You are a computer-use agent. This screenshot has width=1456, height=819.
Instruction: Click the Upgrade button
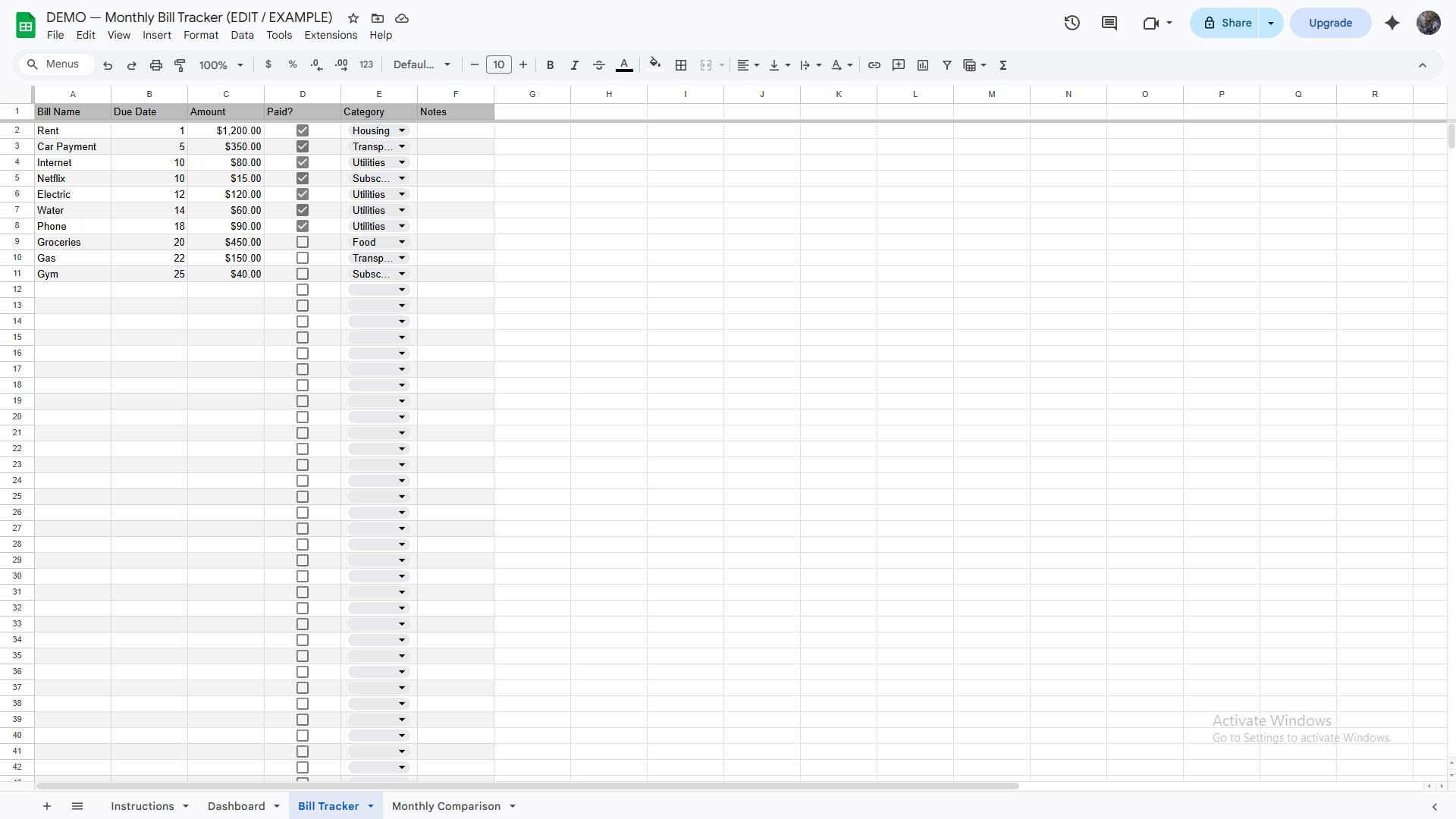coord(1330,23)
